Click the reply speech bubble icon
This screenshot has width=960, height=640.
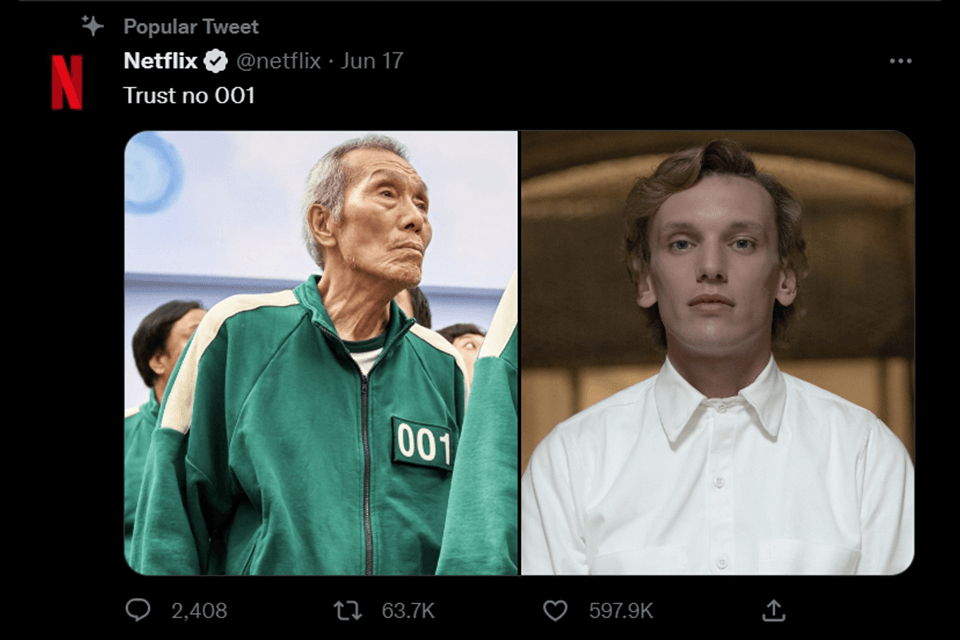pyautogui.click(x=138, y=609)
